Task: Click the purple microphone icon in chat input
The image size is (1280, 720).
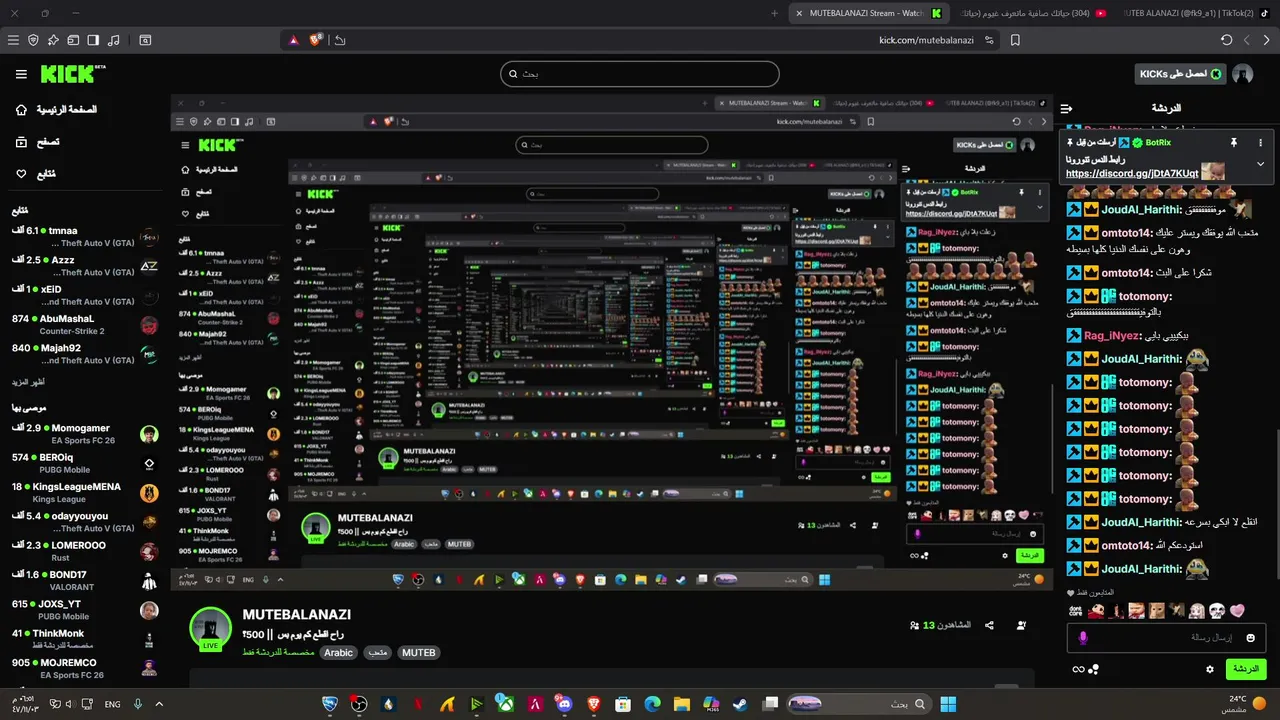Action: point(1083,637)
